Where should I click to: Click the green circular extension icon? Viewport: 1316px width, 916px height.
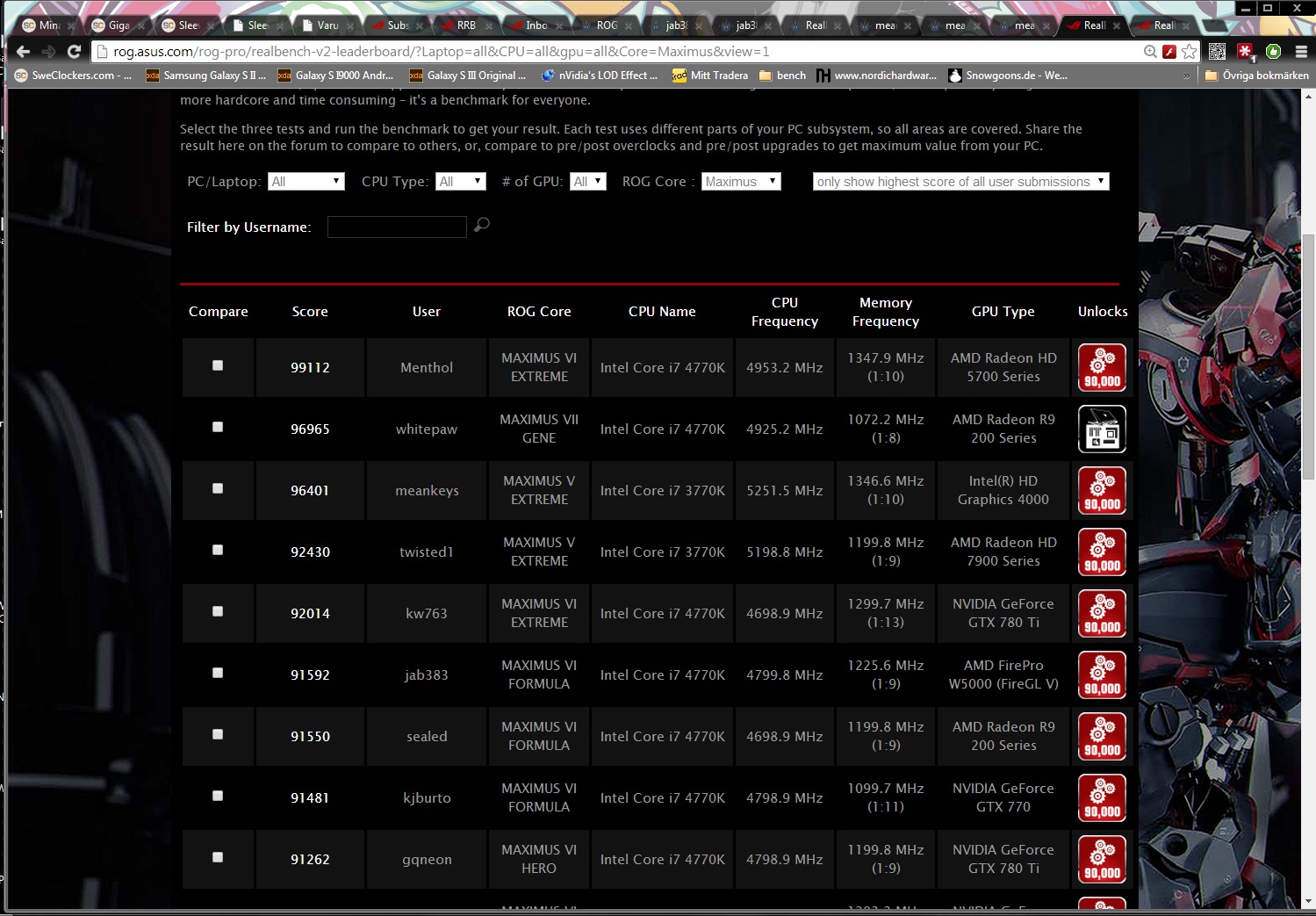pos(1273,52)
